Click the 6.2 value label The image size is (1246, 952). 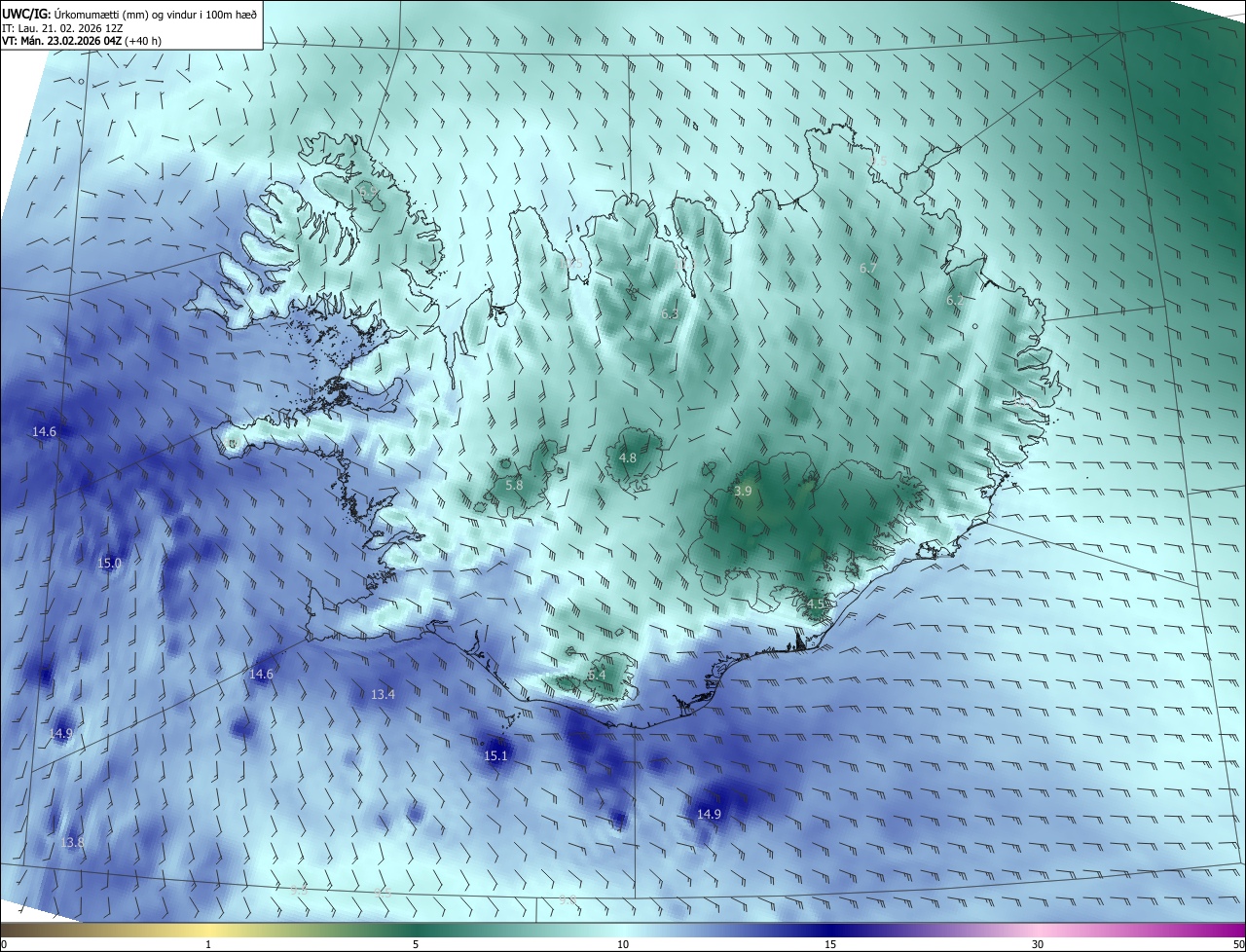[955, 301]
